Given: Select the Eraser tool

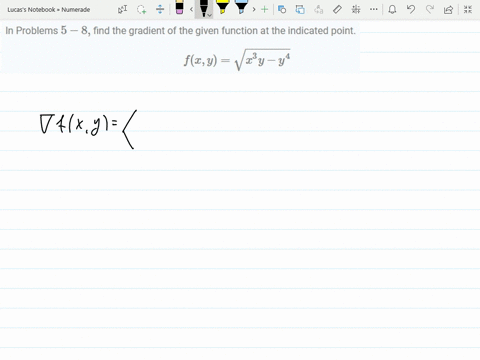Looking at the screenshot, I should pos(179,7).
